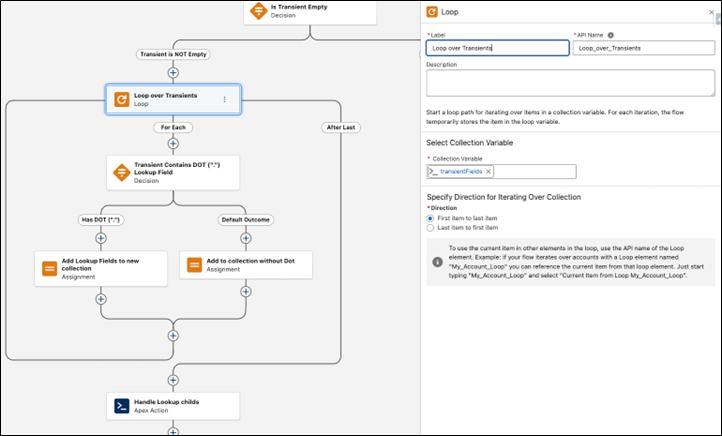This screenshot has height=436, width=722.
Task: Click the transientFields variable pill
Action: [x=461, y=172]
